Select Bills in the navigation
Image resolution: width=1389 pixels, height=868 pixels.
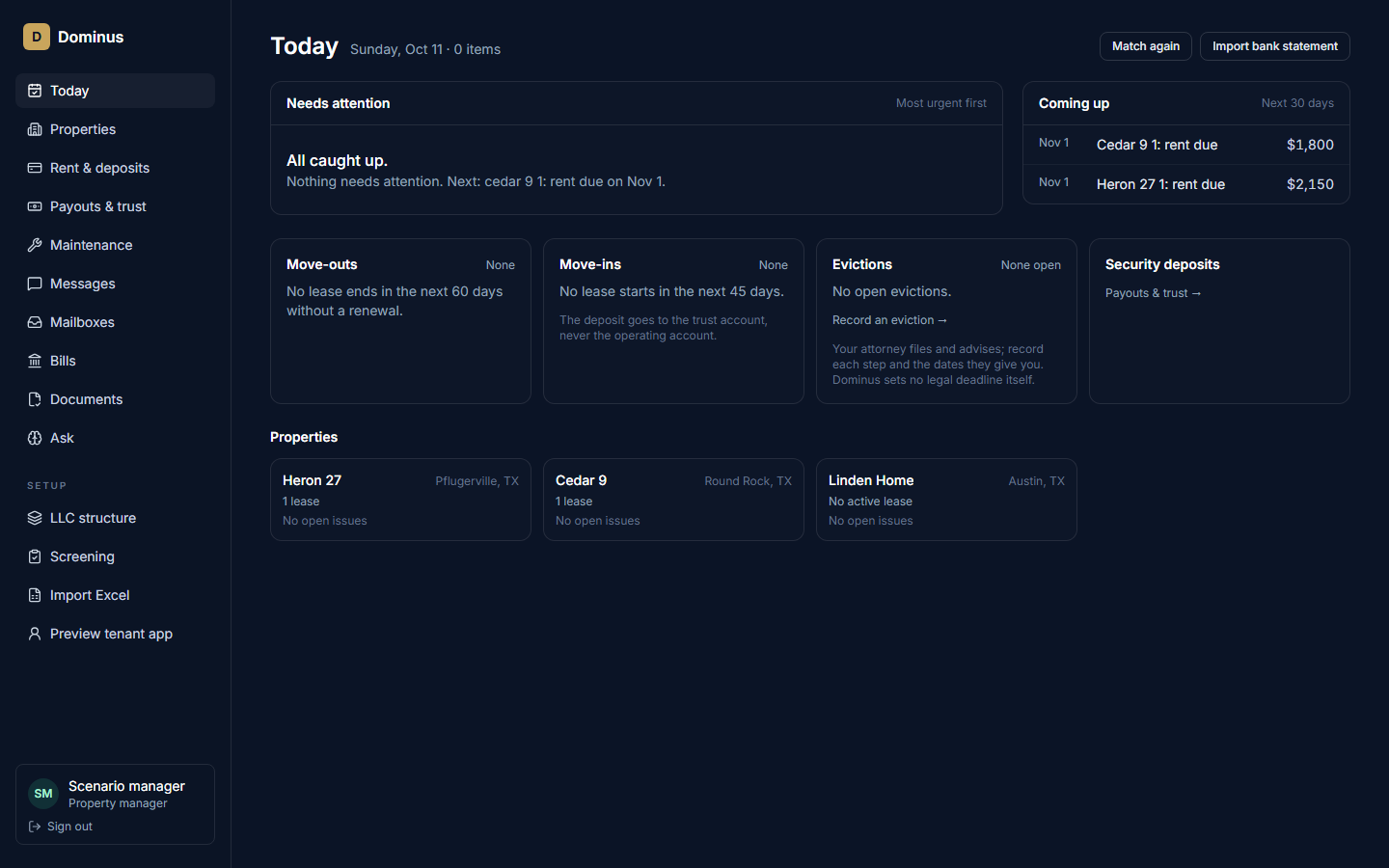coord(115,361)
